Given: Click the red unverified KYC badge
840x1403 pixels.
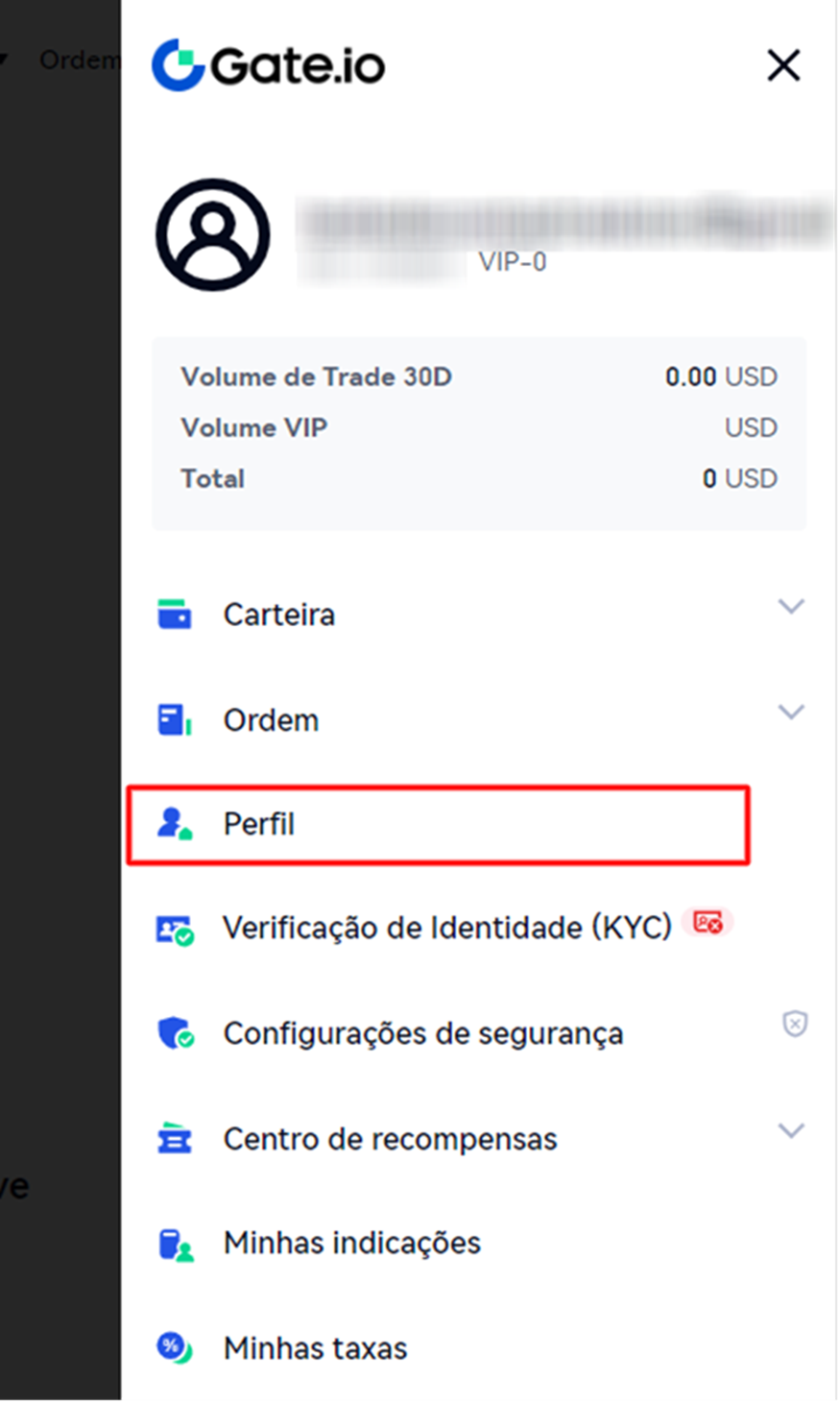Looking at the screenshot, I should (x=708, y=923).
